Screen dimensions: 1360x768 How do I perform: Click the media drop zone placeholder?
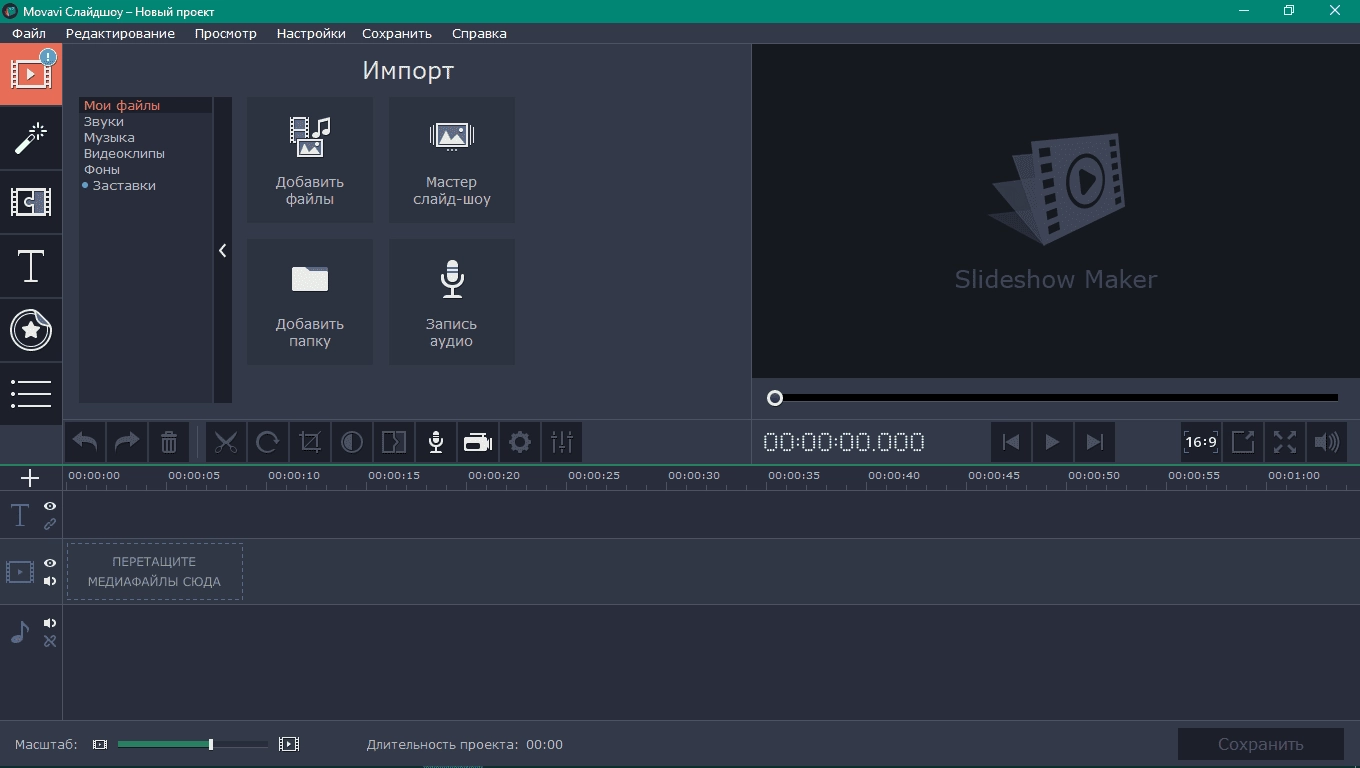pyautogui.click(x=154, y=571)
